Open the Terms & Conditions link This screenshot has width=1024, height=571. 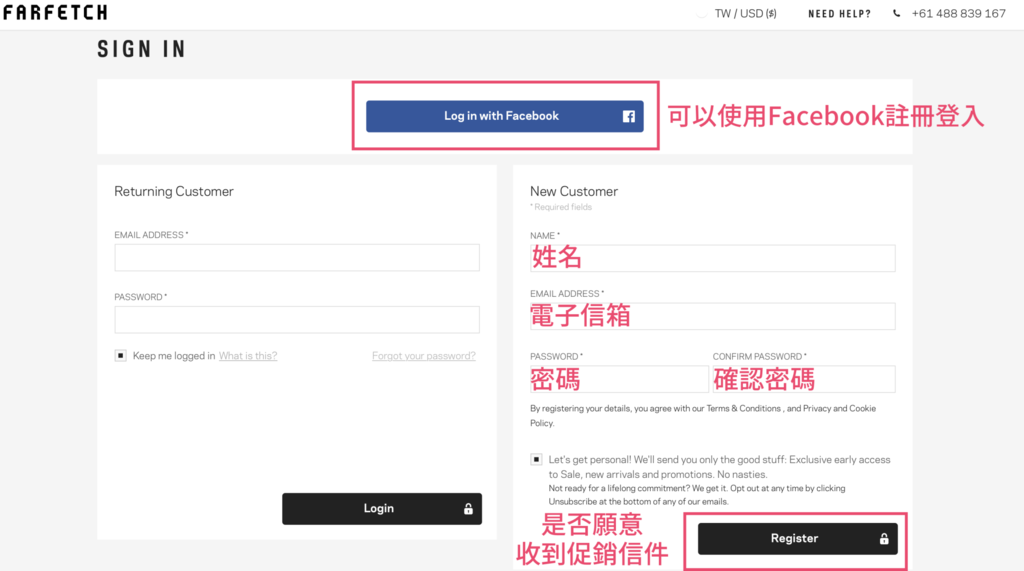click(743, 408)
